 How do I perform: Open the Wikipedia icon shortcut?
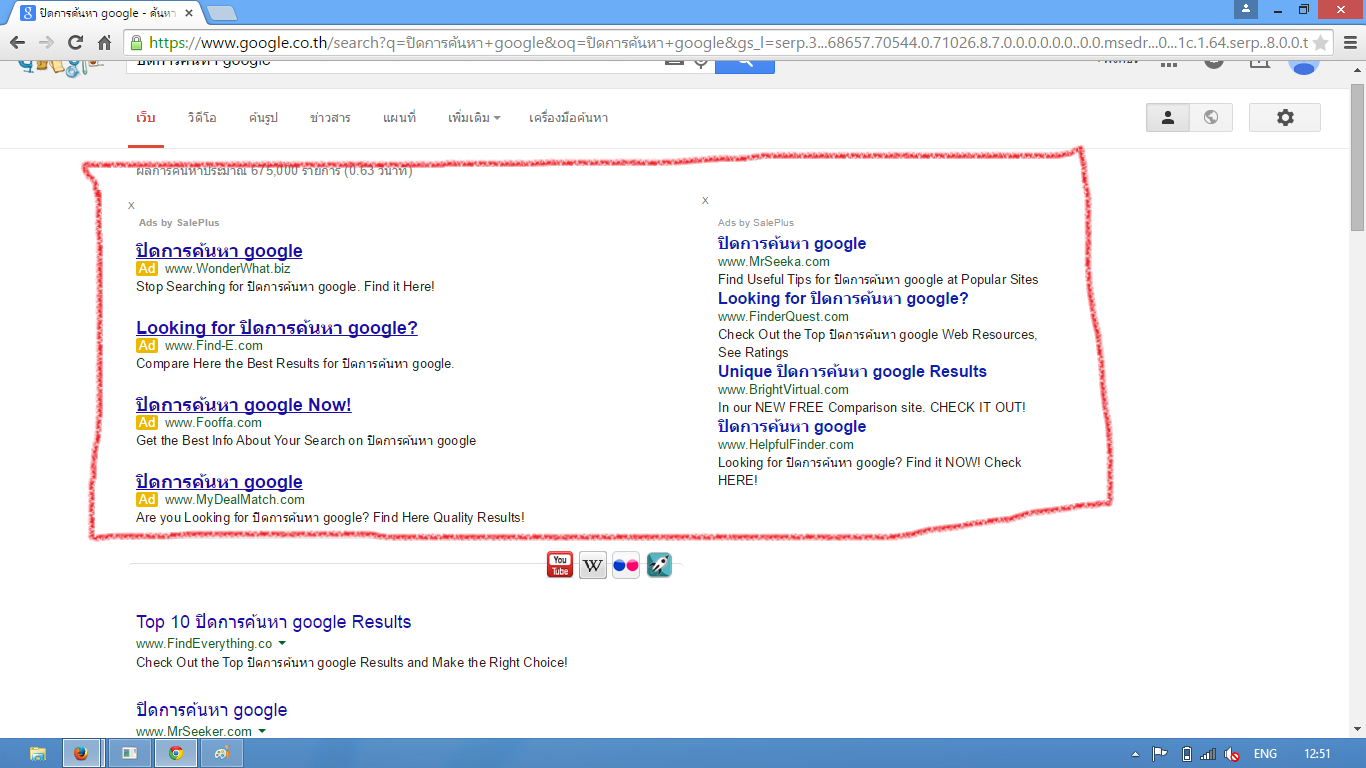tap(593, 565)
